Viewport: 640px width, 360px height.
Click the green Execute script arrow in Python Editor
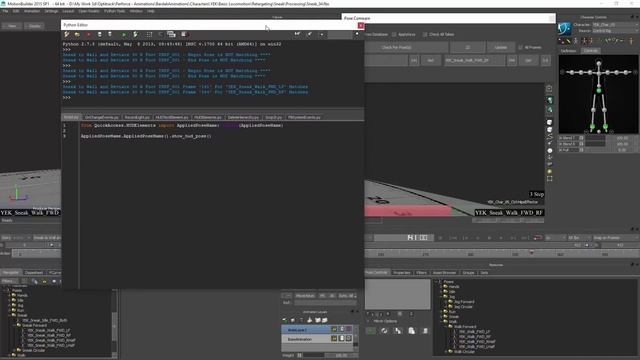coord(124,35)
